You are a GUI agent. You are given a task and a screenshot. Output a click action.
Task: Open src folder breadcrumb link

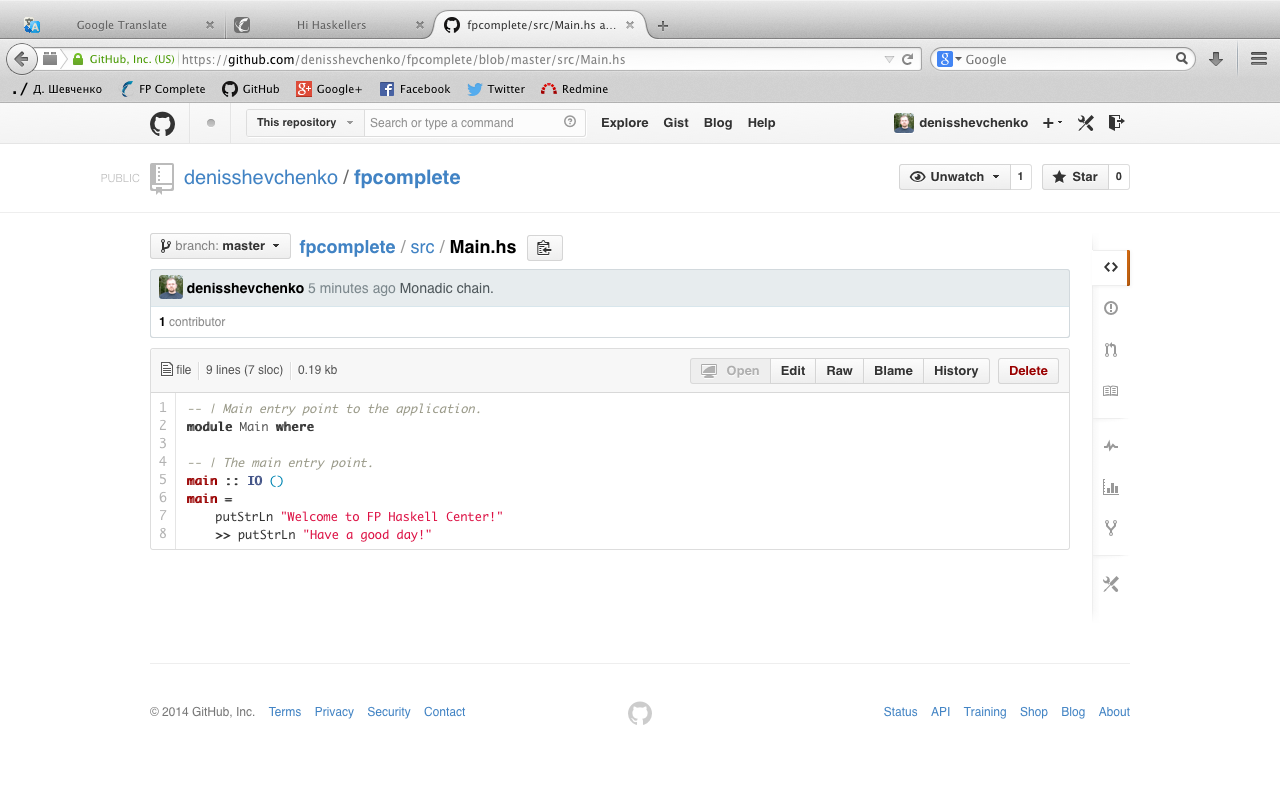pyautogui.click(x=422, y=247)
